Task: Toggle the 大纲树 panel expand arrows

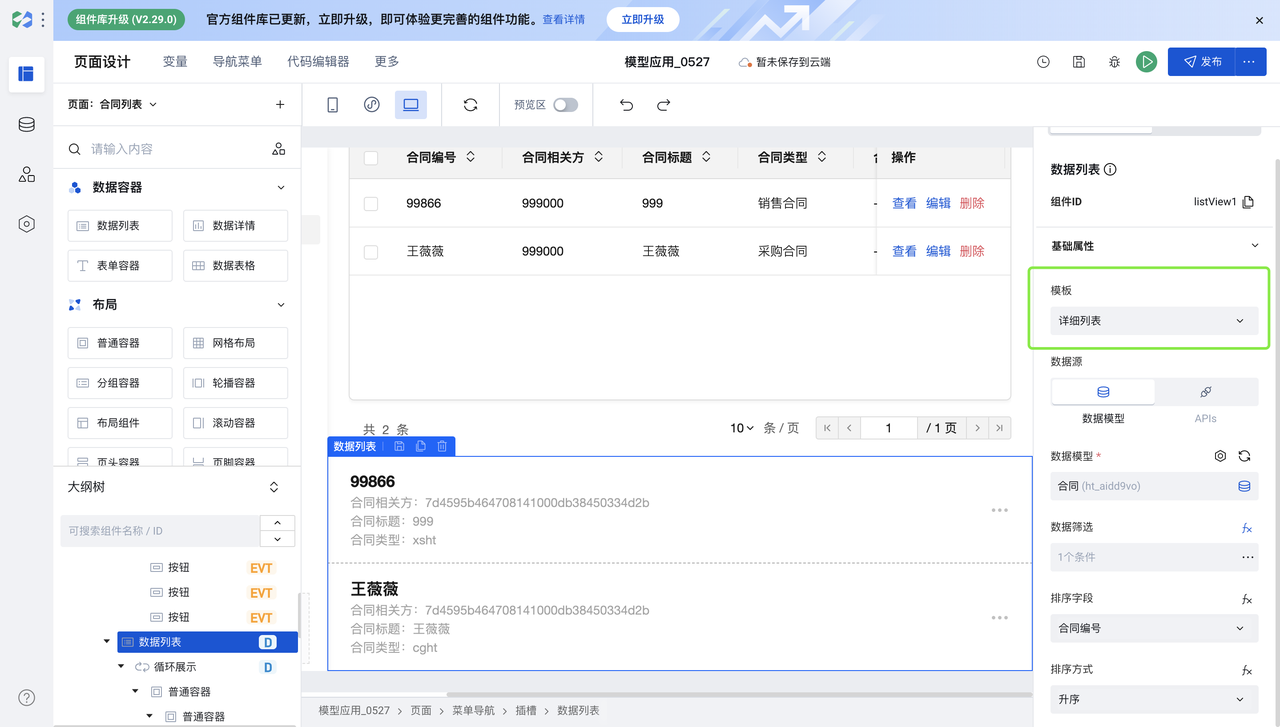Action: [x=274, y=488]
